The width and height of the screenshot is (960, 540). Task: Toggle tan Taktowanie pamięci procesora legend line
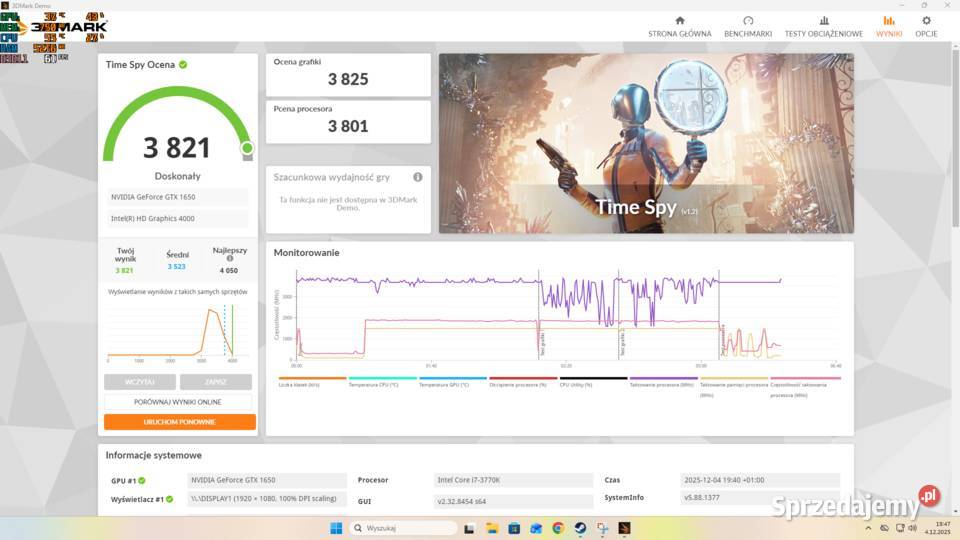(x=734, y=378)
